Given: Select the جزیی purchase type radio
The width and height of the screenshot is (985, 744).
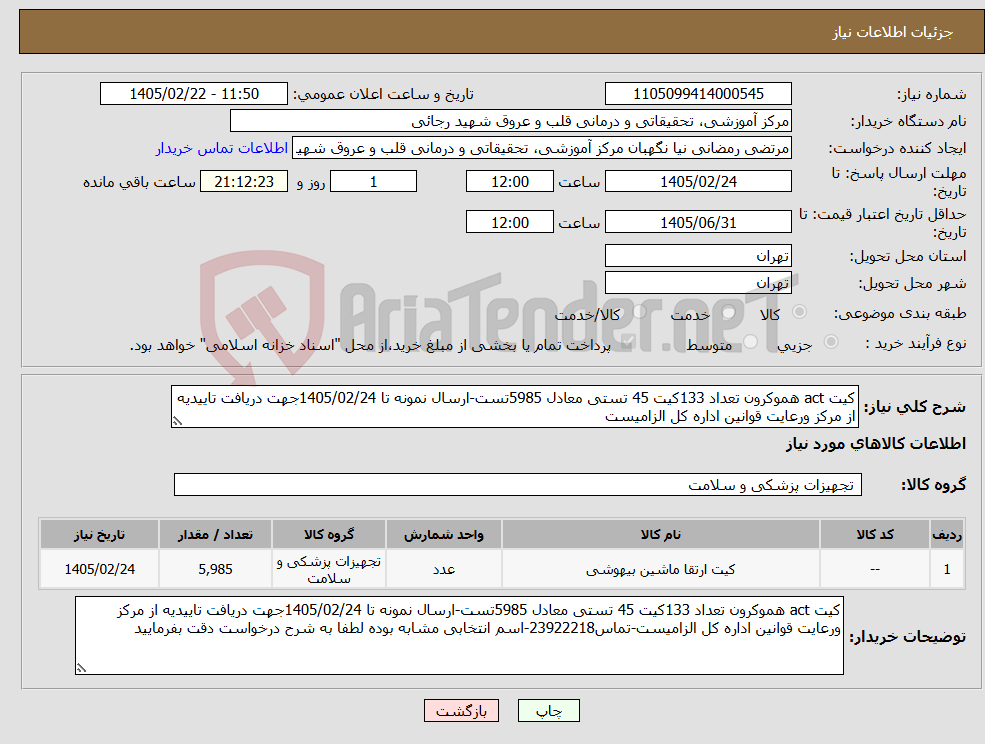Looking at the screenshot, I should pyautogui.click(x=830, y=342).
